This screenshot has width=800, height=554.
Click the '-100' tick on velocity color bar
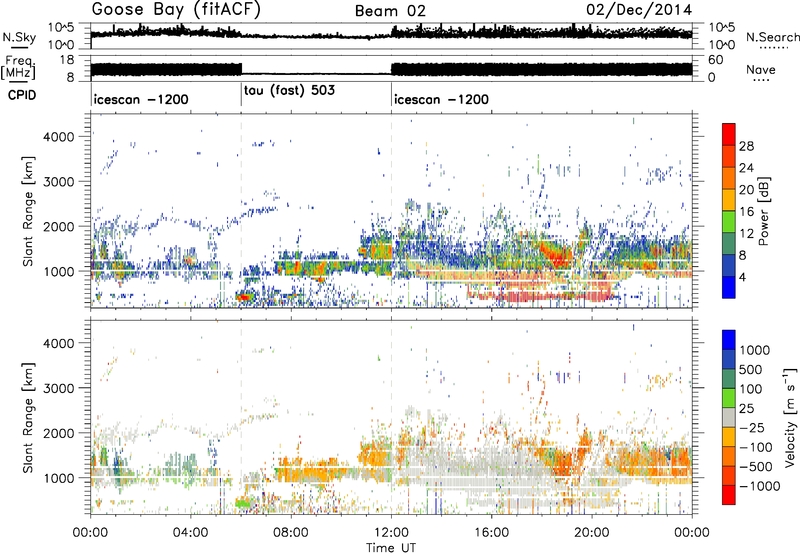pyautogui.click(x=756, y=447)
